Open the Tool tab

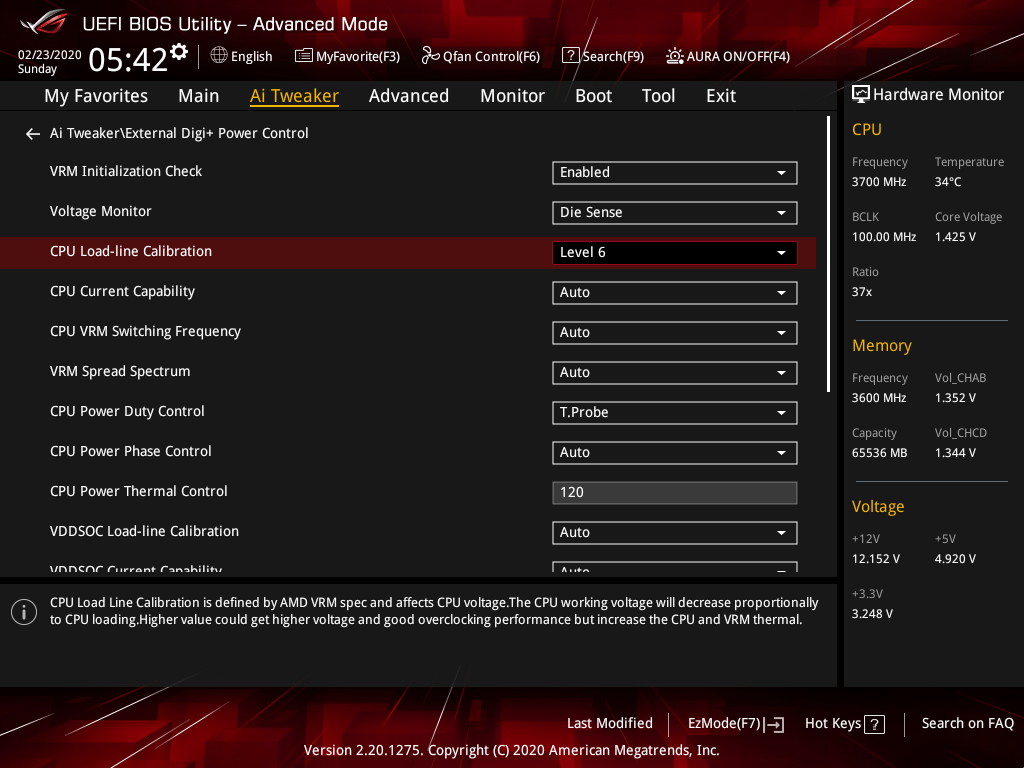(658, 96)
